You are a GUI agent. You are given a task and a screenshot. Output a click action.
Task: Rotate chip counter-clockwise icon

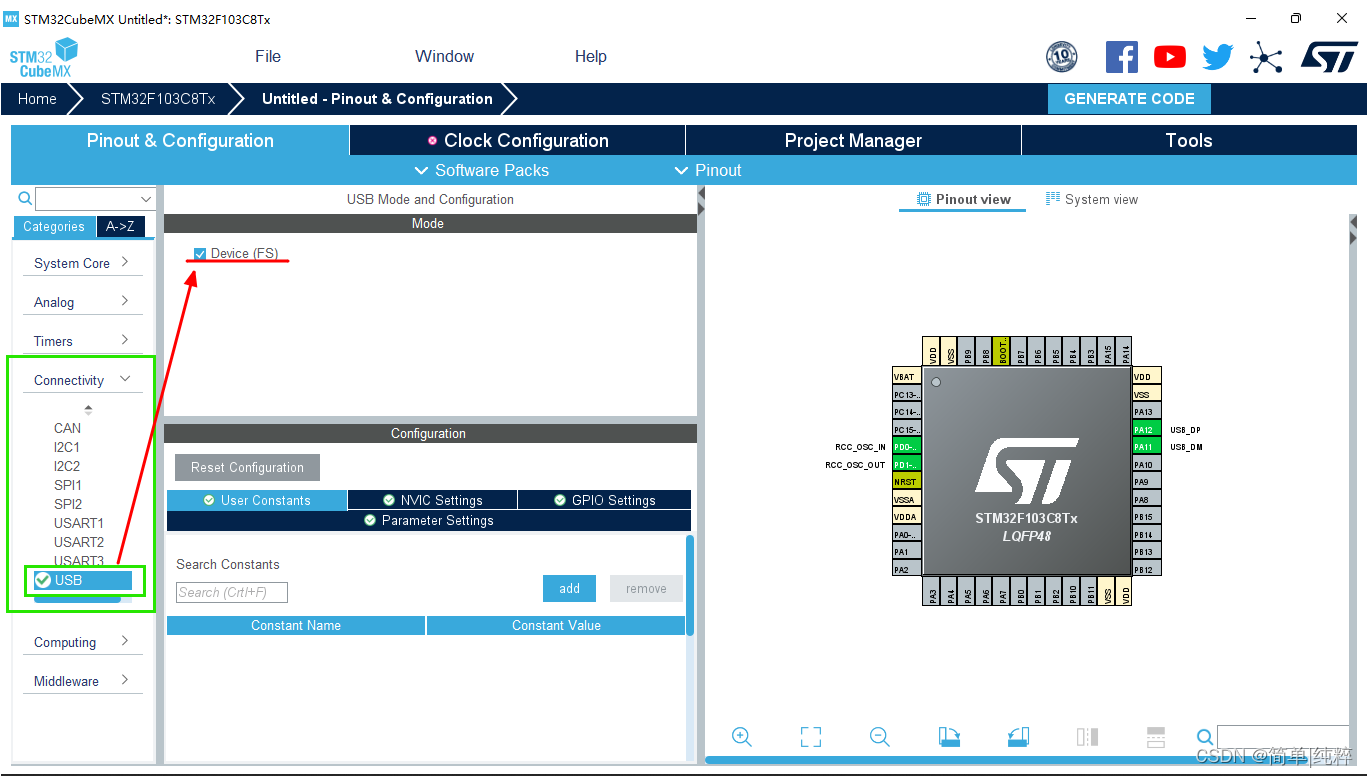click(x=1018, y=737)
